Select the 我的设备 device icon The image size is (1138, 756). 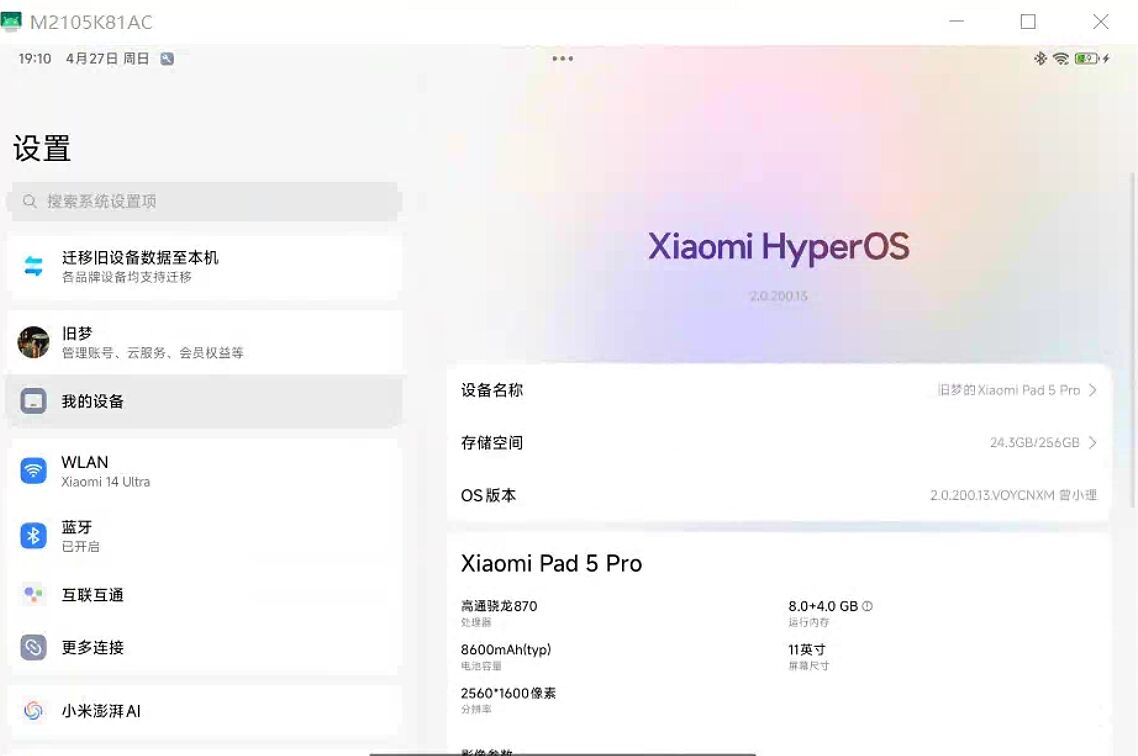pyautogui.click(x=33, y=401)
